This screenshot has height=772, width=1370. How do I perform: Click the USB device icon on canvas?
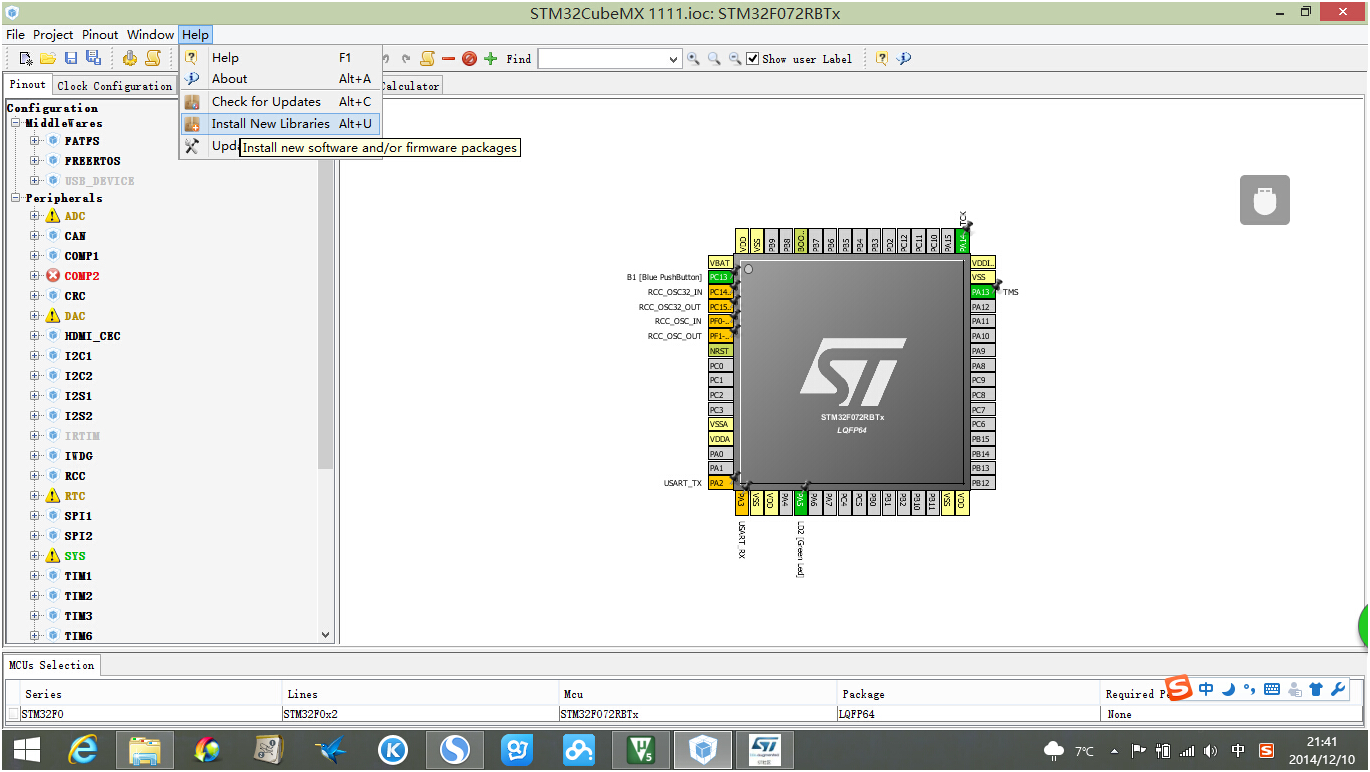pos(1265,200)
